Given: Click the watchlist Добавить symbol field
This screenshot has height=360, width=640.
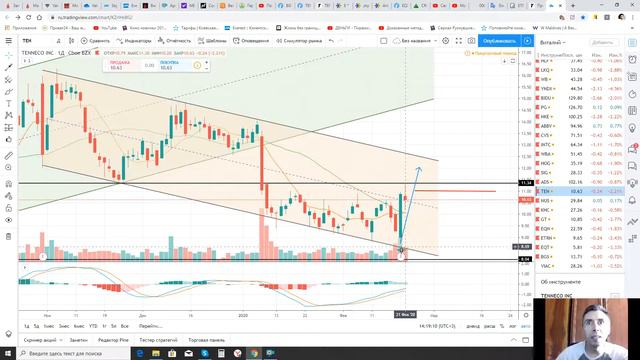Looking at the screenshot, I should click(604, 42).
